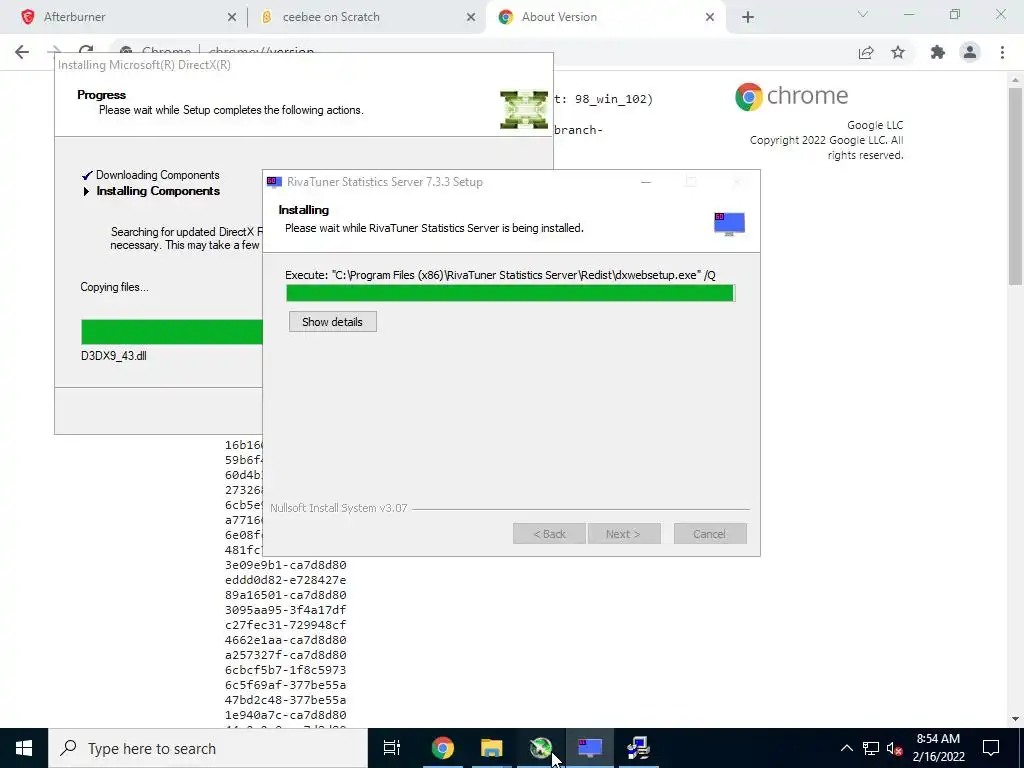Click variation 4662e1aa-ca7d8d80
This screenshot has width=1024, height=768.
(285, 640)
